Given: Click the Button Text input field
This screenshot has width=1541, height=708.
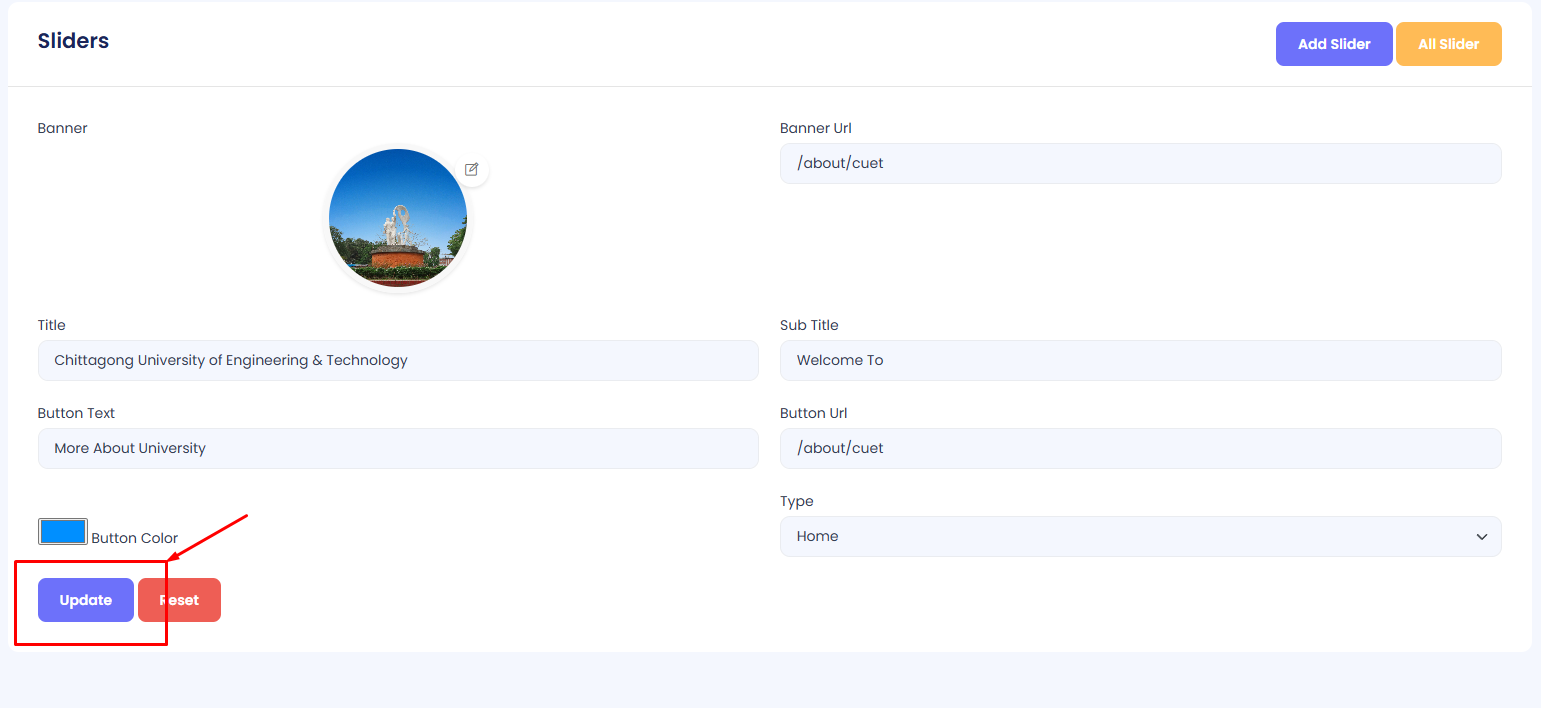Looking at the screenshot, I should click(x=398, y=448).
